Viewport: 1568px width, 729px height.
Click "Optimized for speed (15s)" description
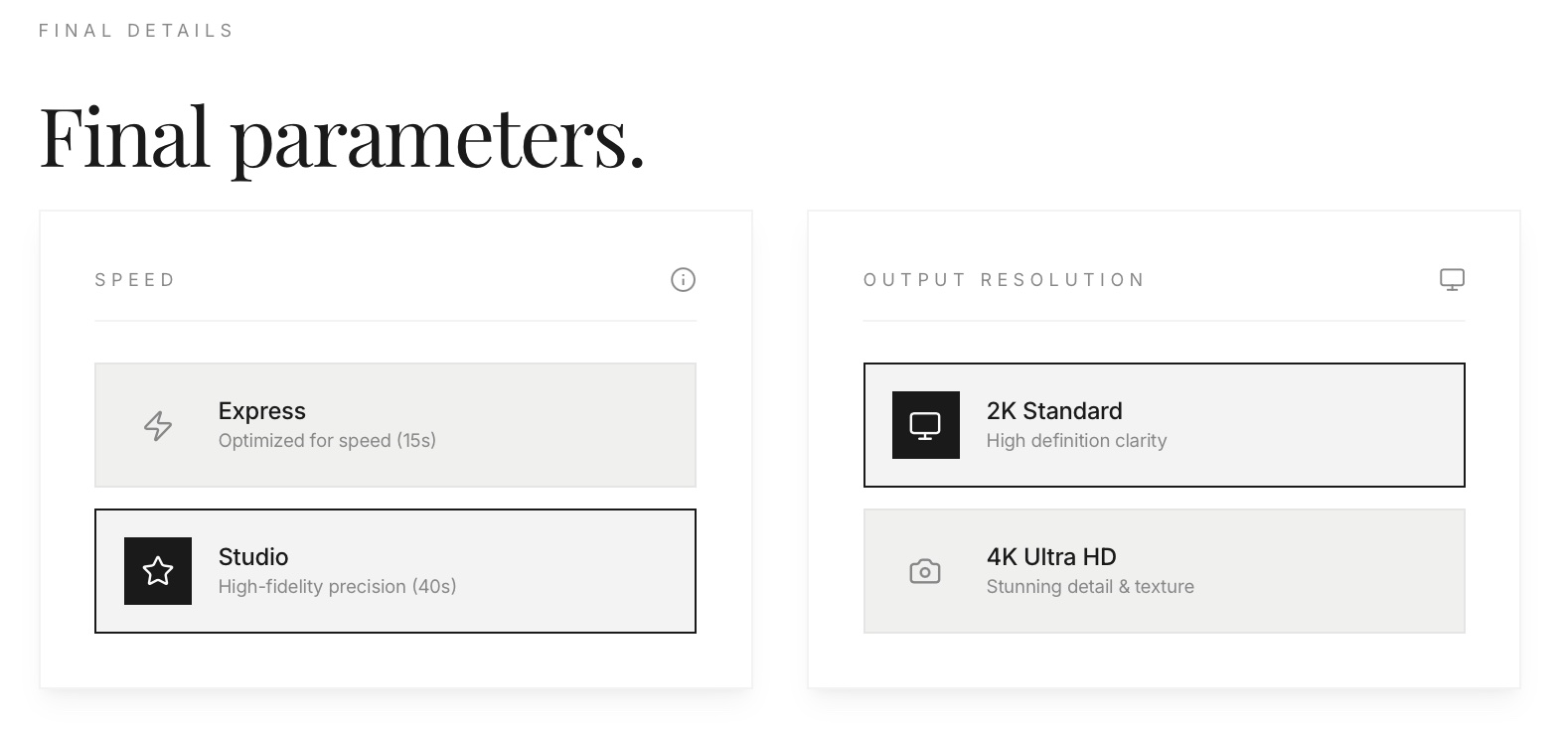tap(327, 441)
